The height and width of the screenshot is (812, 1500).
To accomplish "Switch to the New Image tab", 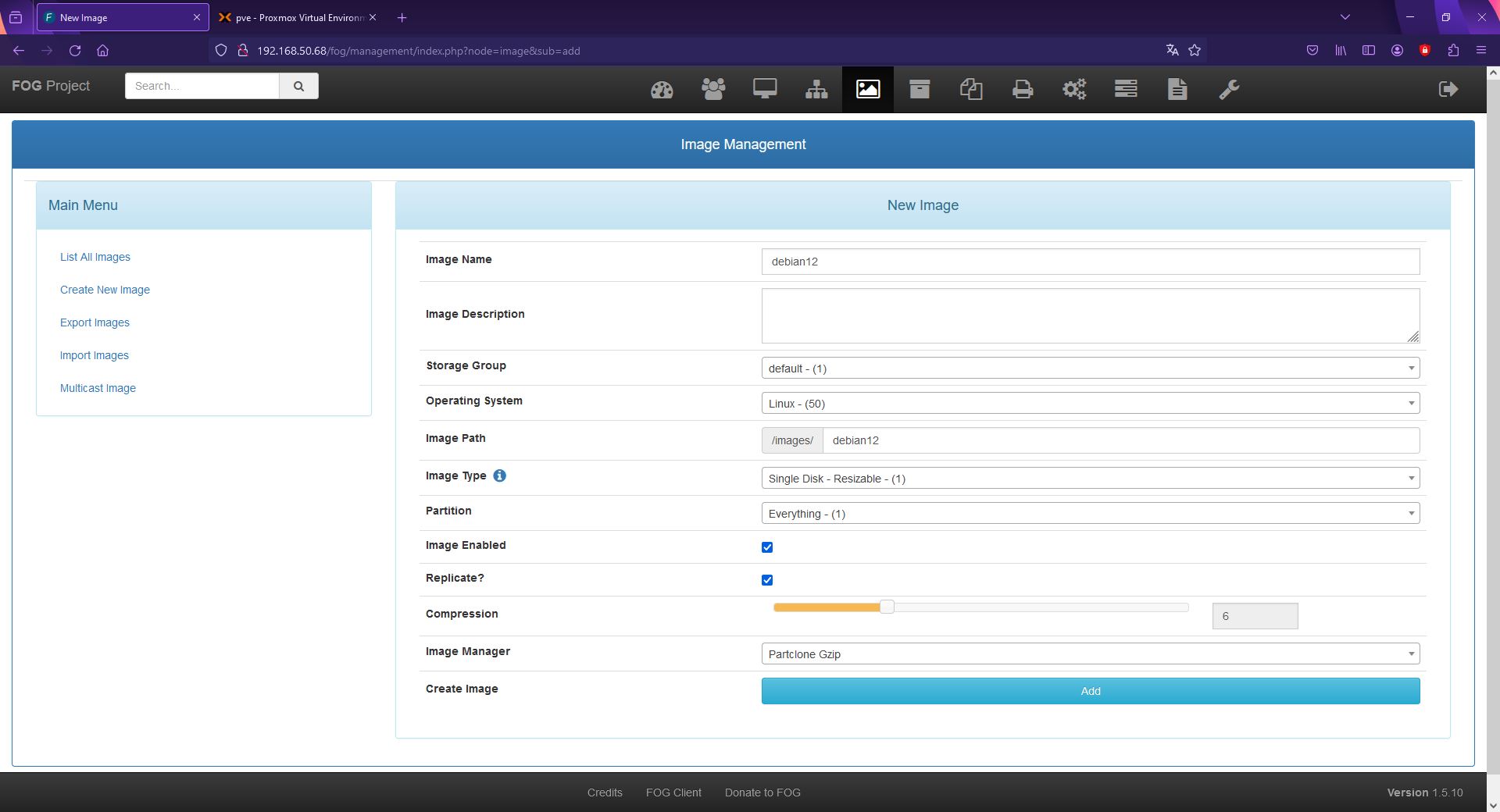I will tap(121, 17).
